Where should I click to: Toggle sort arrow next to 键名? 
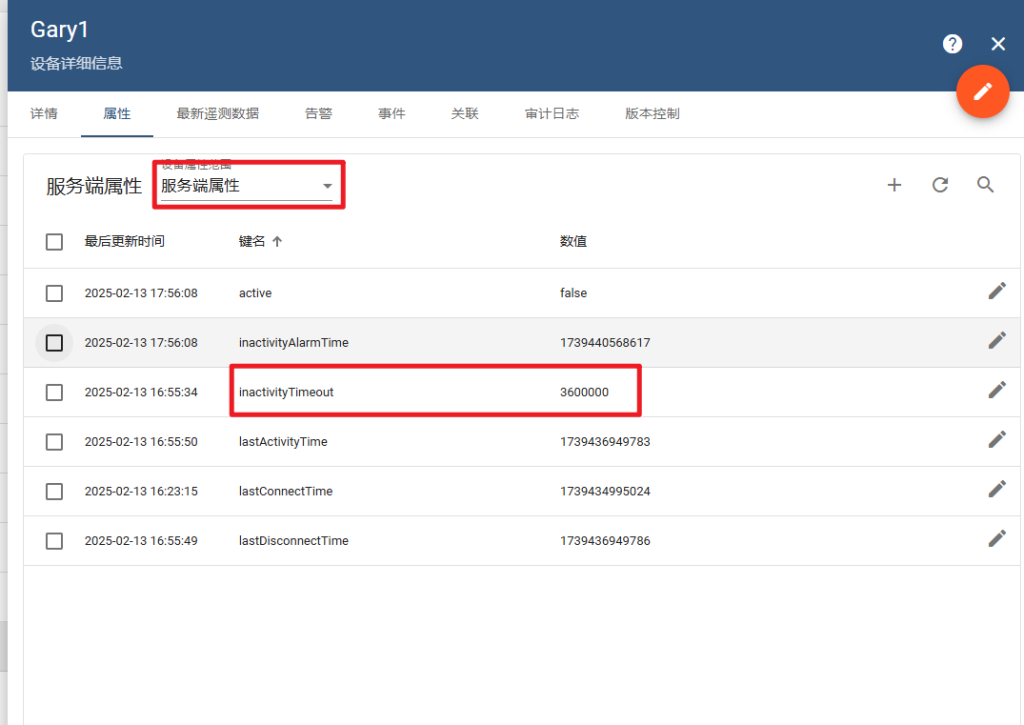(277, 242)
